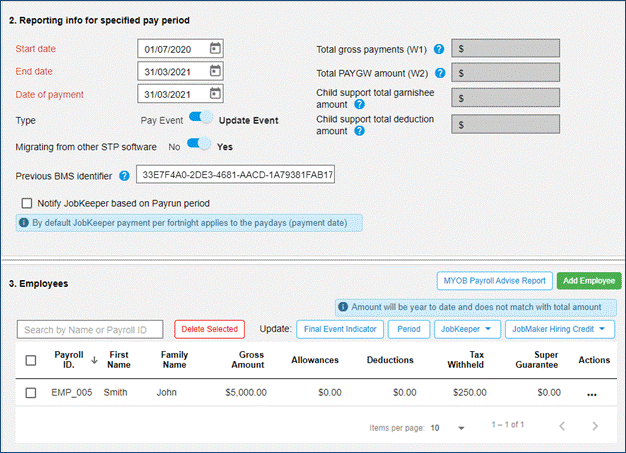The image size is (626, 453).
Task: Expand the JobKeeper update dropdown
Action: tap(467, 329)
